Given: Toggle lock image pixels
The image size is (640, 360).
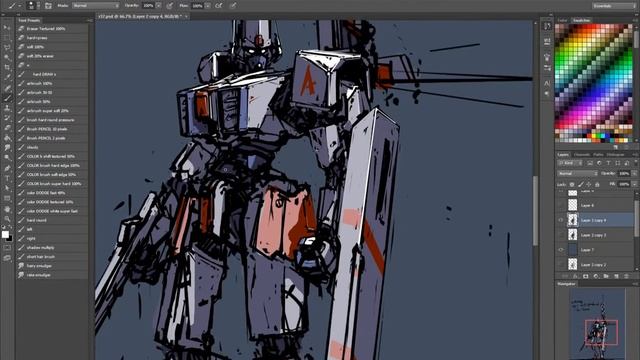Looking at the screenshot, I should click(580, 184).
